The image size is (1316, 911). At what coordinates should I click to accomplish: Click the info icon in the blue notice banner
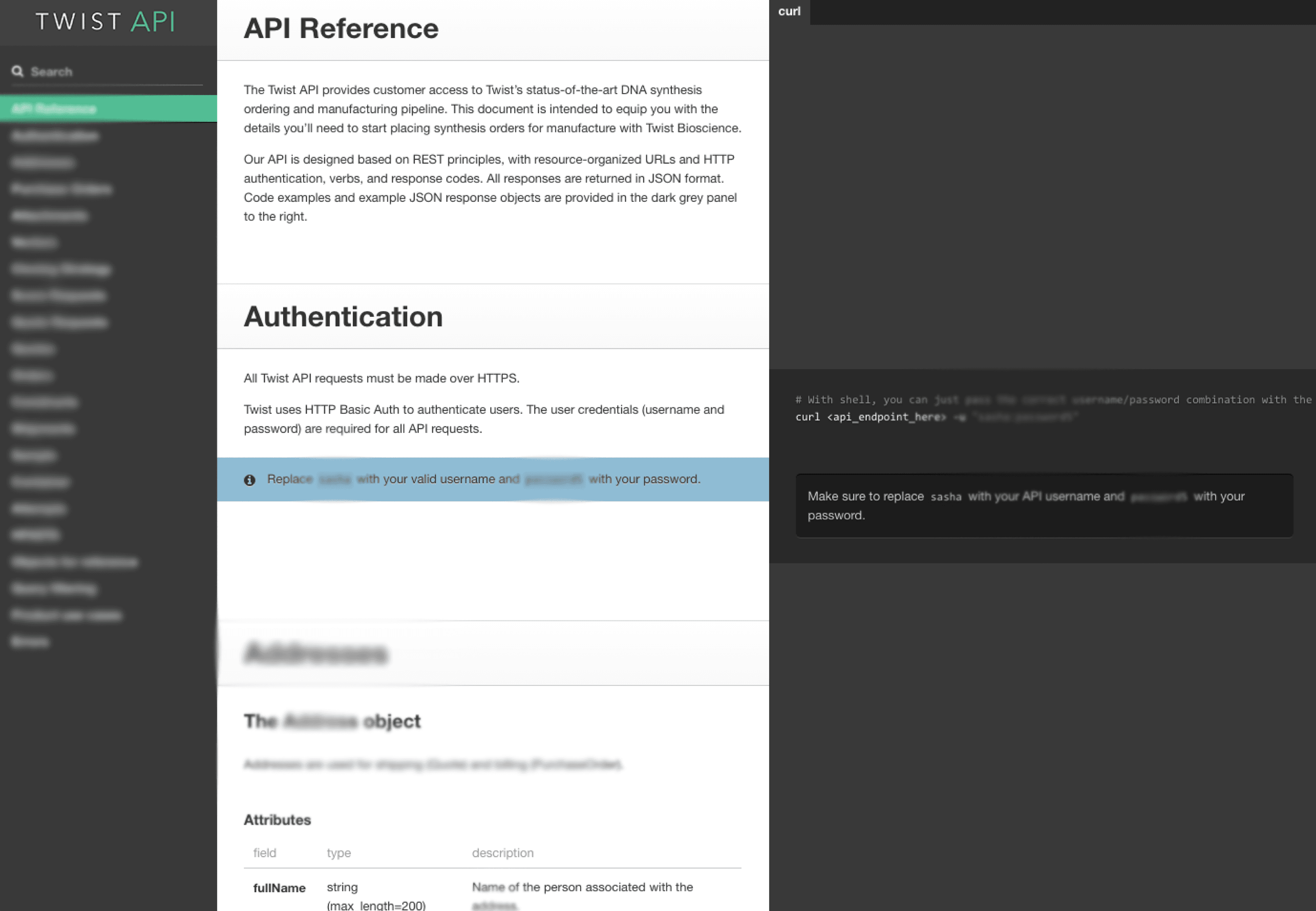[249, 479]
